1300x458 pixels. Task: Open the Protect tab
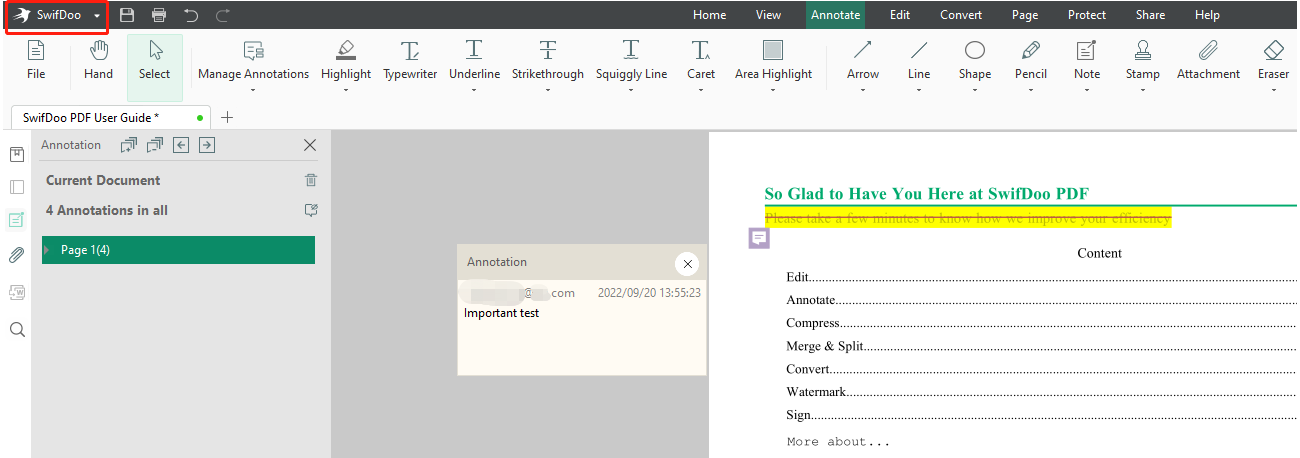1086,15
